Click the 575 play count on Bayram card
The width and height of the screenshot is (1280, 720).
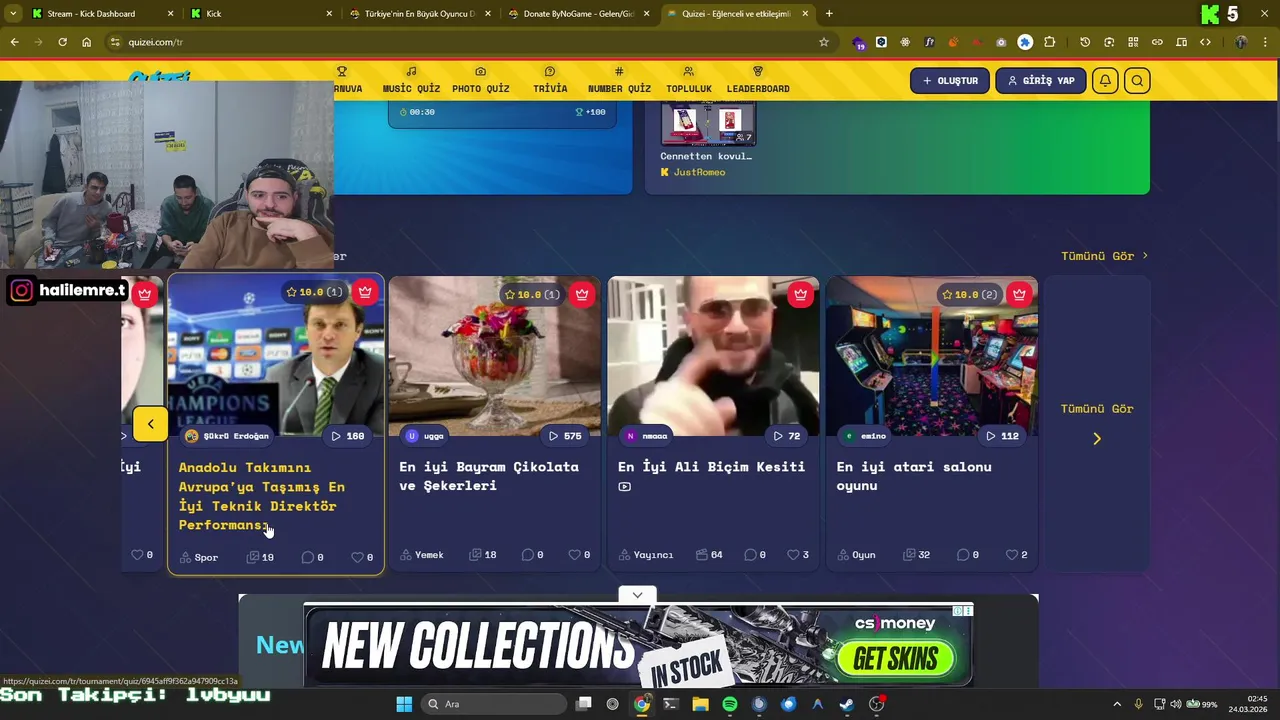565,436
